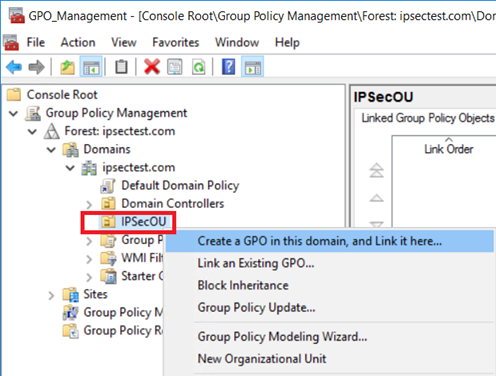Image resolution: width=496 pixels, height=376 pixels.
Task: Select Group Policy Management tree label
Action: (116, 113)
